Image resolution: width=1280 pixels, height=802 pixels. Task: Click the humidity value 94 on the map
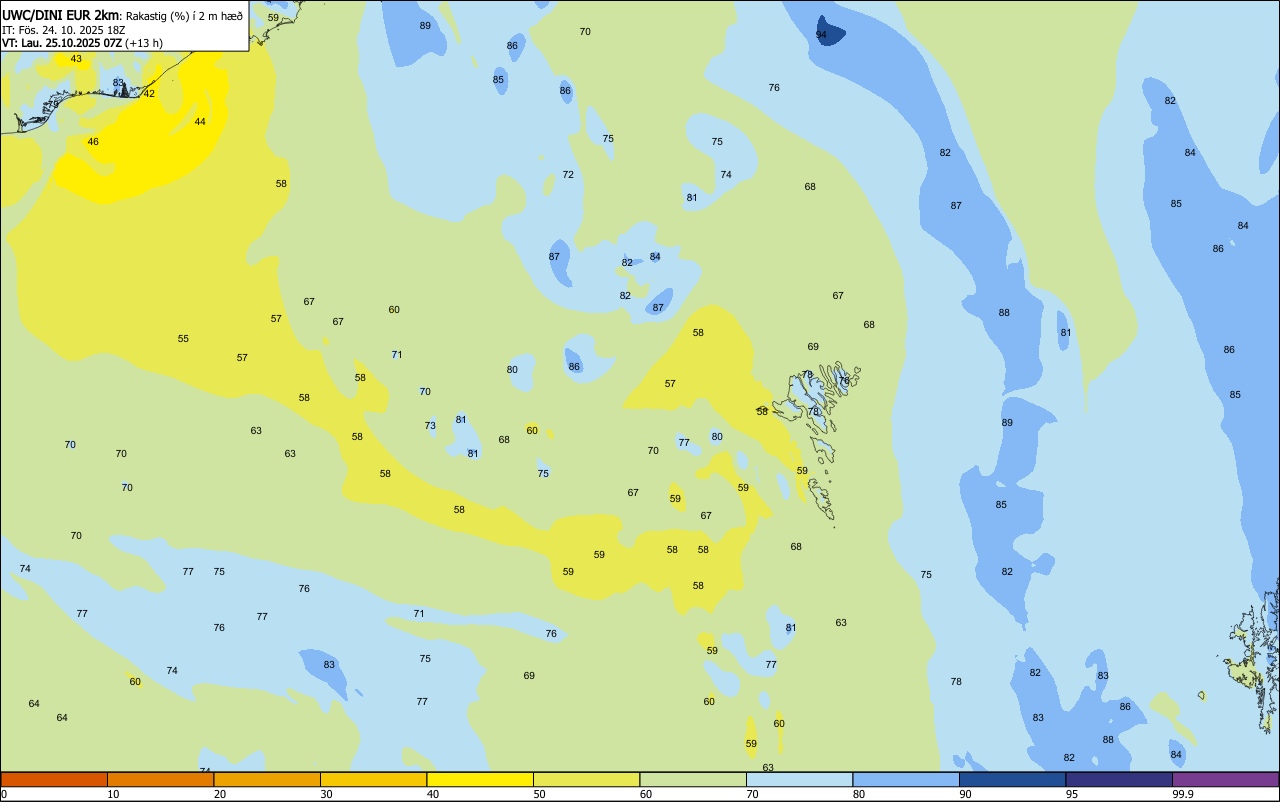[821, 35]
